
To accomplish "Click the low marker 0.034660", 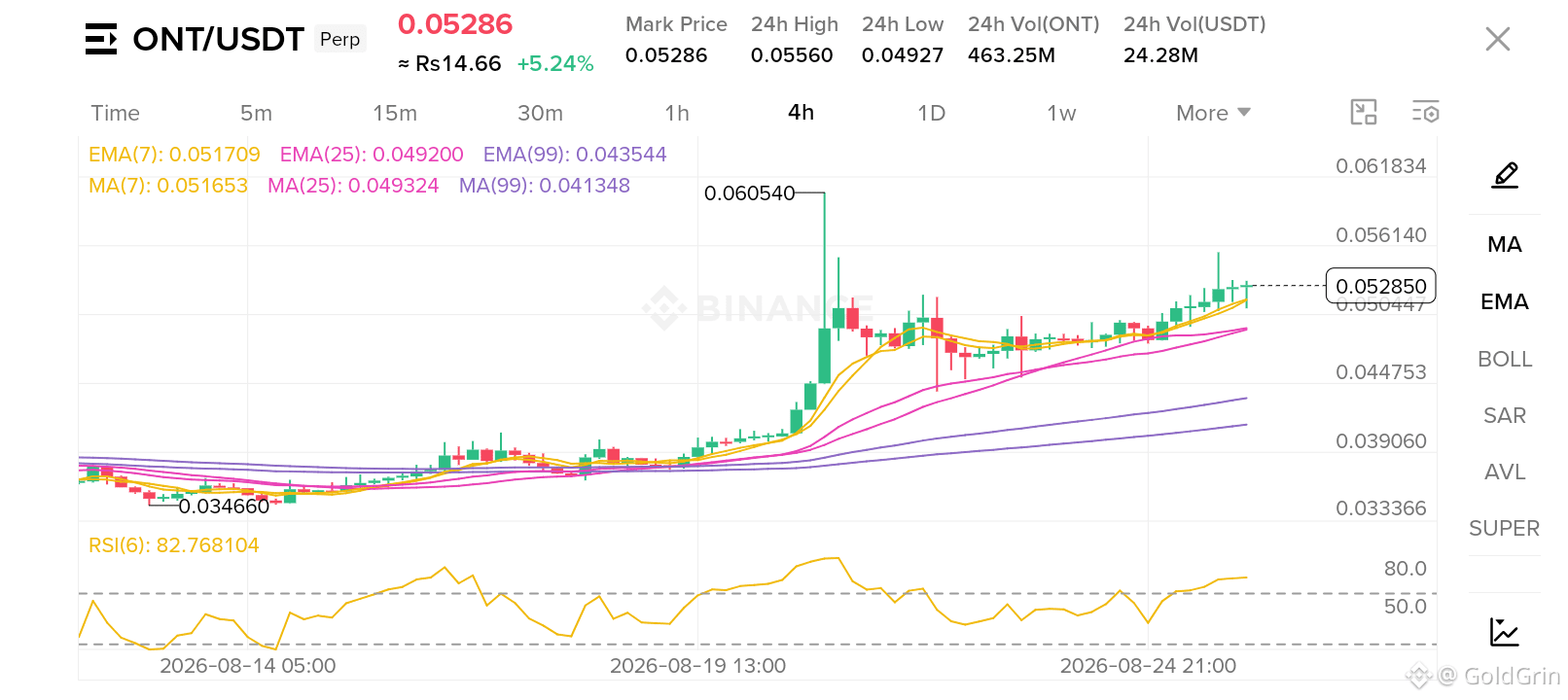I will point(224,507).
